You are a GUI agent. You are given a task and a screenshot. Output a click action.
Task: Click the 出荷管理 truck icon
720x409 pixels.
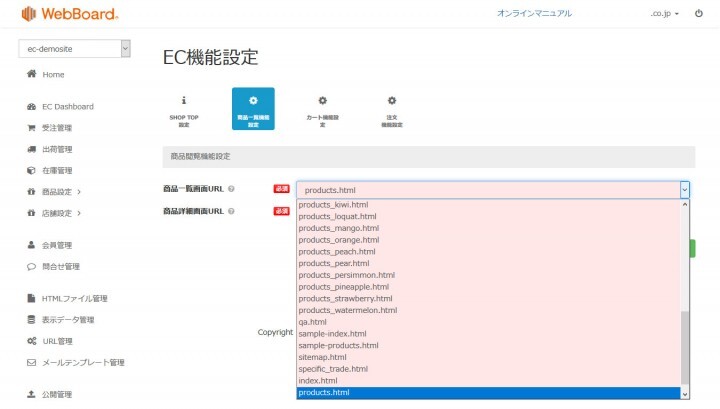coord(31,149)
